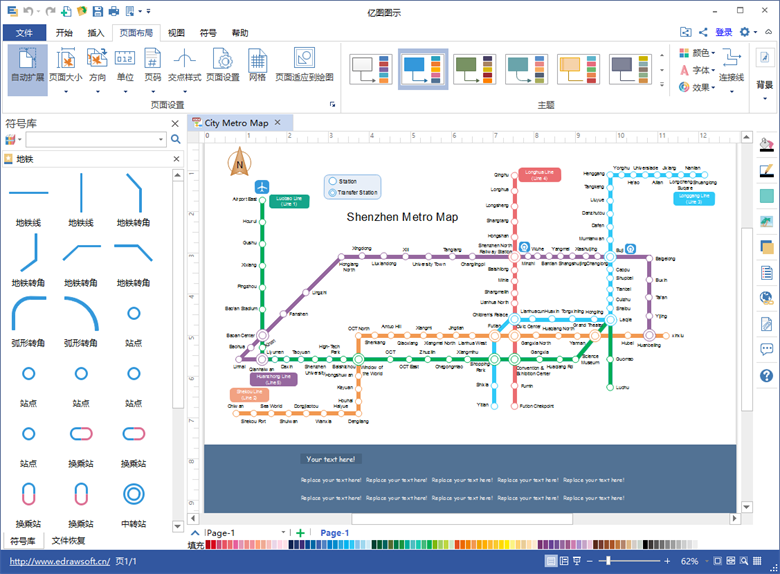Click the 登录 login link
Image resolution: width=780 pixels, height=574 pixels.
coord(723,32)
